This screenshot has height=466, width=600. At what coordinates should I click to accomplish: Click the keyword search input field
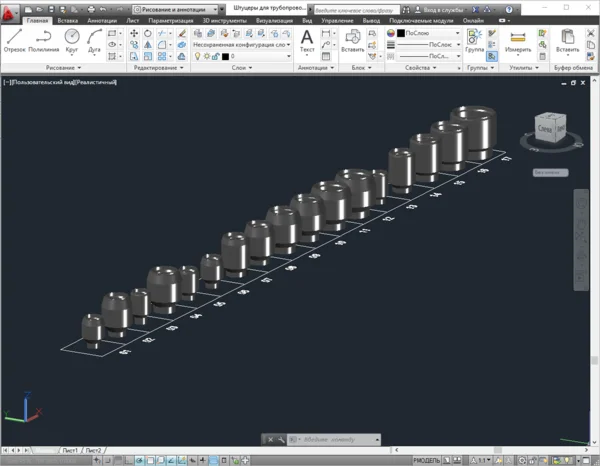click(x=357, y=10)
